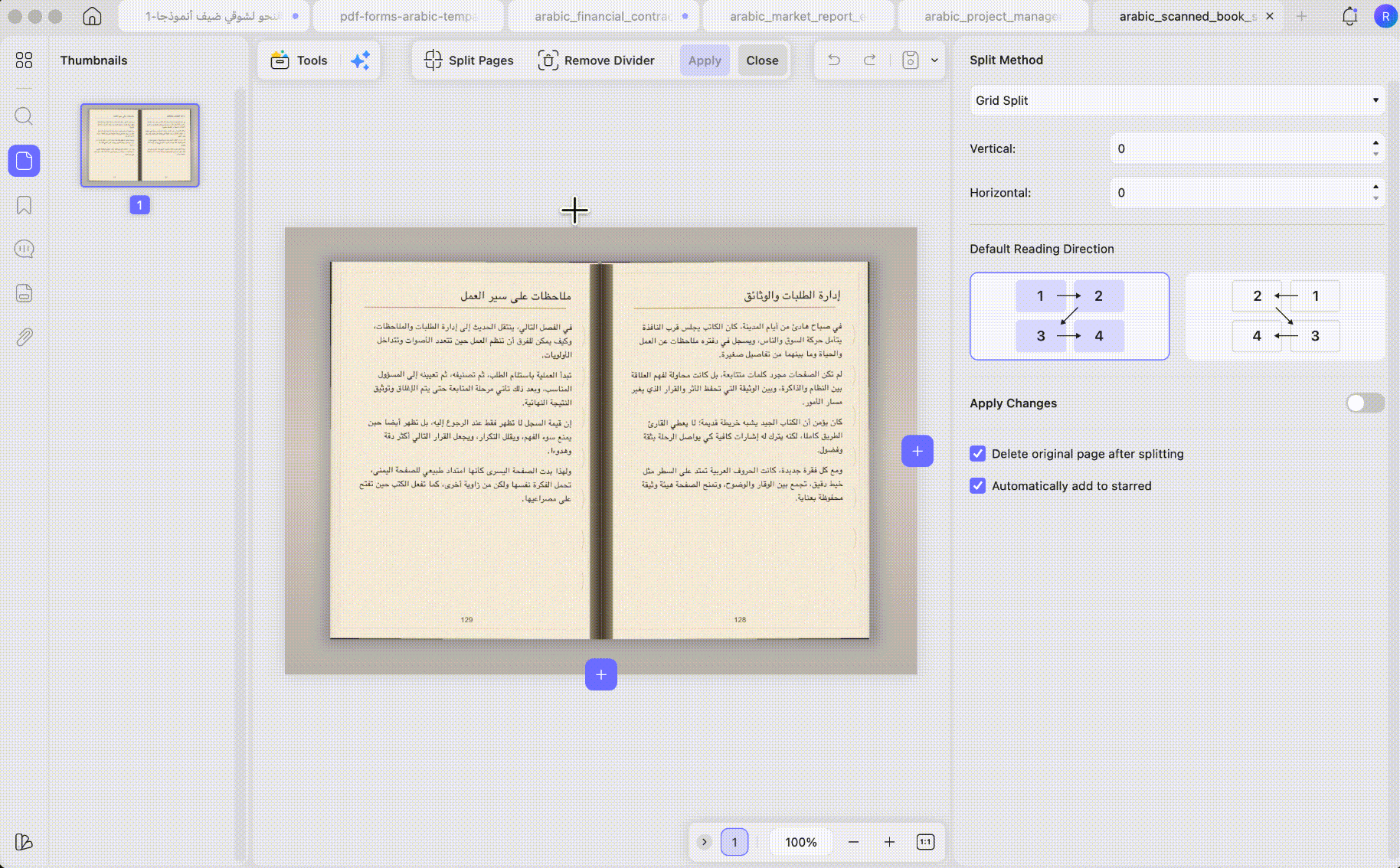Image resolution: width=1400 pixels, height=868 pixels.
Task: Click the Split Pages button
Action: [x=469, y=60]
